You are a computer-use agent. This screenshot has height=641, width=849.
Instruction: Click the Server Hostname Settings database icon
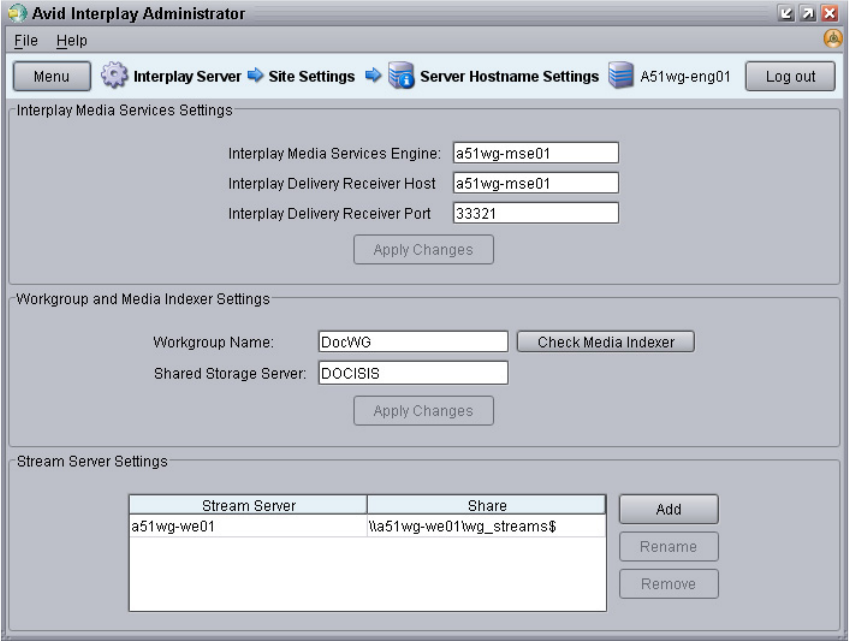coord(401,75)
